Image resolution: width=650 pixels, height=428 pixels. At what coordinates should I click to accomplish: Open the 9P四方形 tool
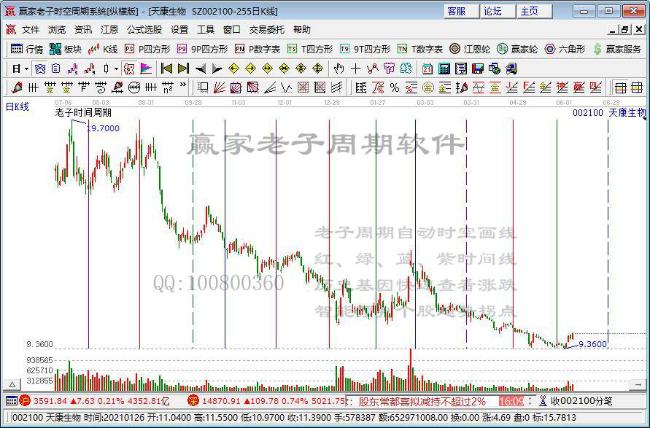tap(202, 49)
